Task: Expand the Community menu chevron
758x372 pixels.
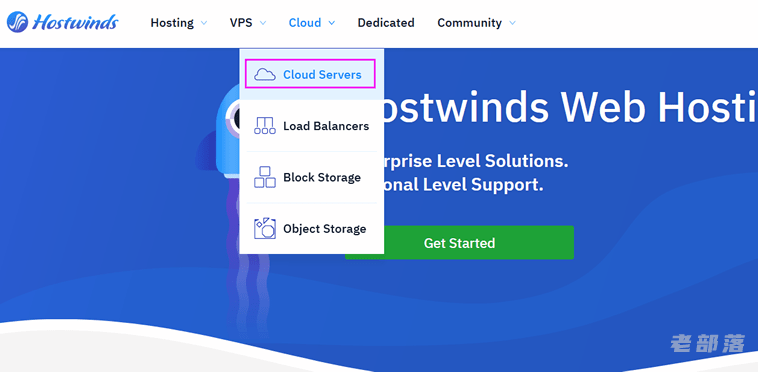Action: tap(512, 23)
